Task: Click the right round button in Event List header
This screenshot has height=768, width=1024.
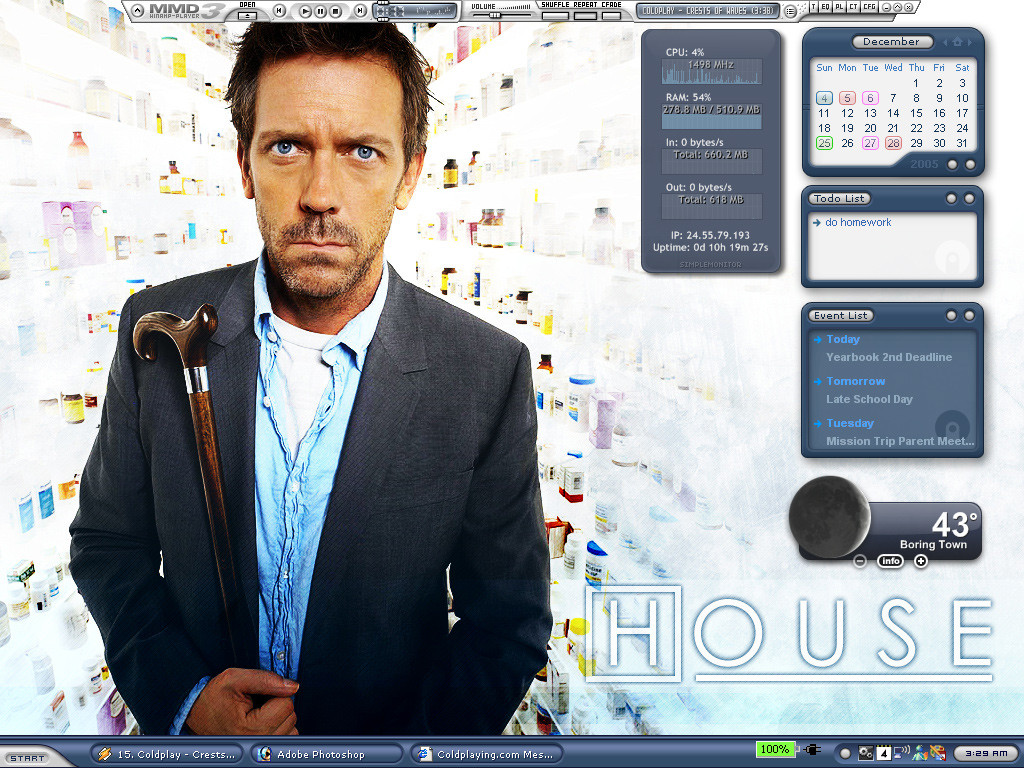Action: tap(969, 315)
